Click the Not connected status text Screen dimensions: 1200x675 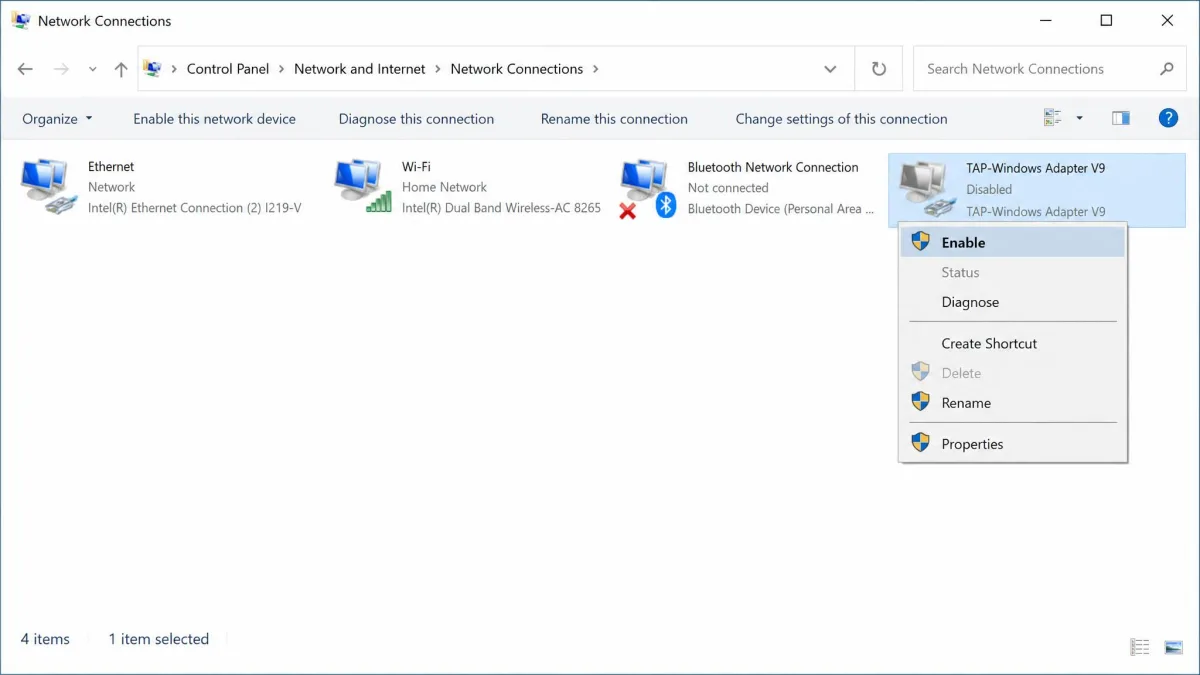(x=728, y=188)
